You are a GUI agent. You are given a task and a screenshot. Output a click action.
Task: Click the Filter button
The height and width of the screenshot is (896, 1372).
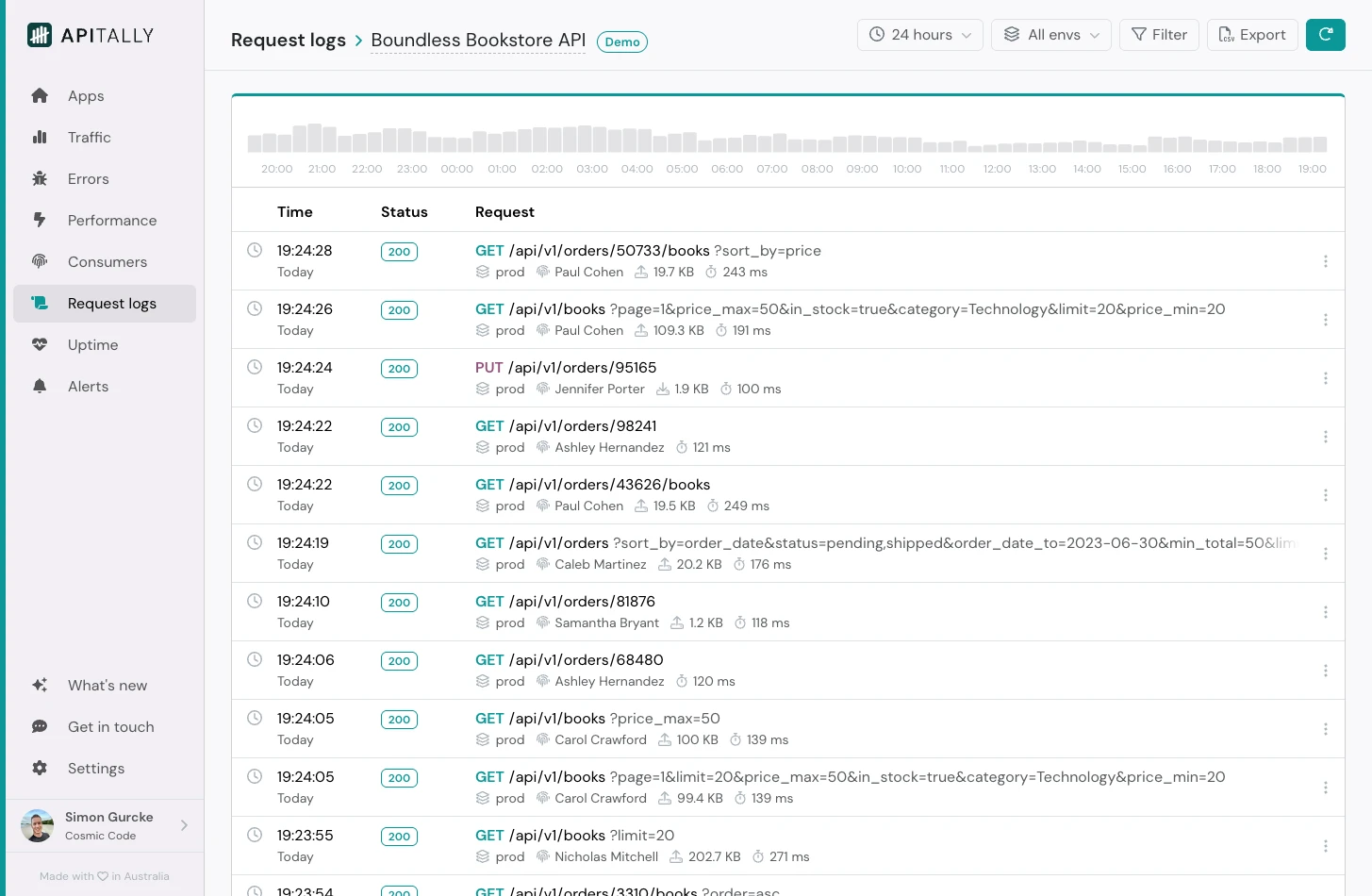[1159, 35]
